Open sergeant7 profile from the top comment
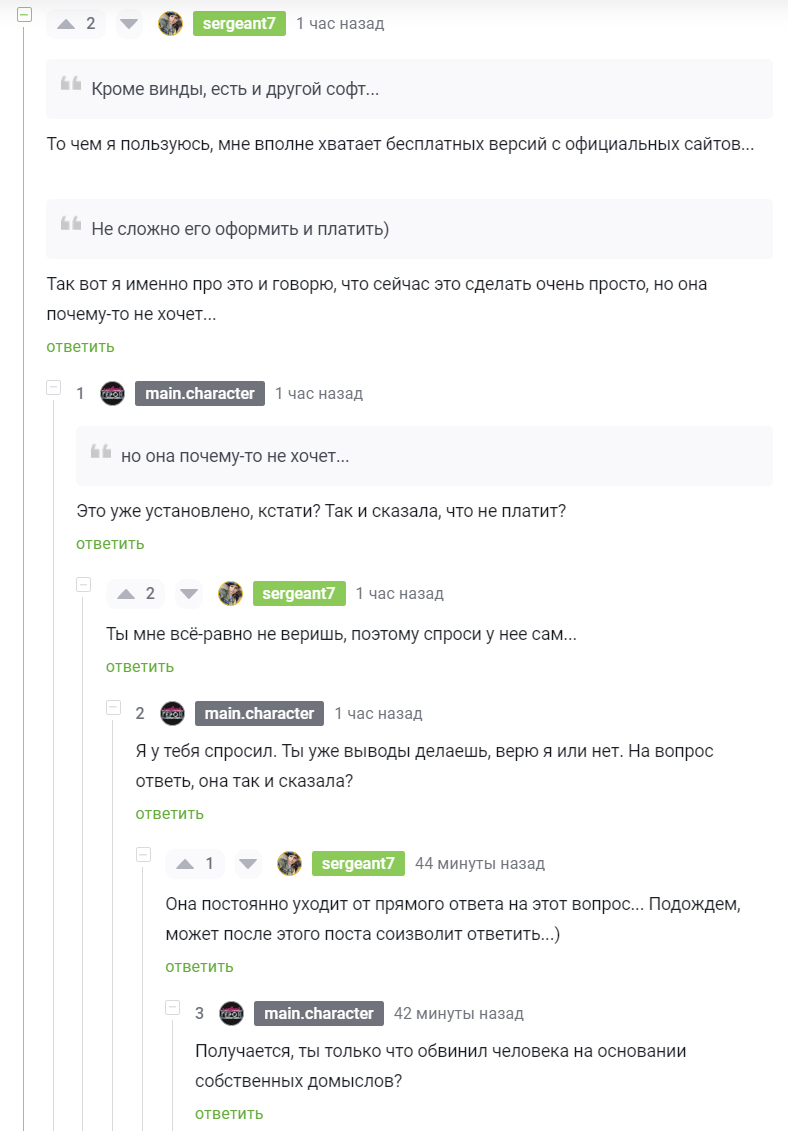 coord(239,24)
